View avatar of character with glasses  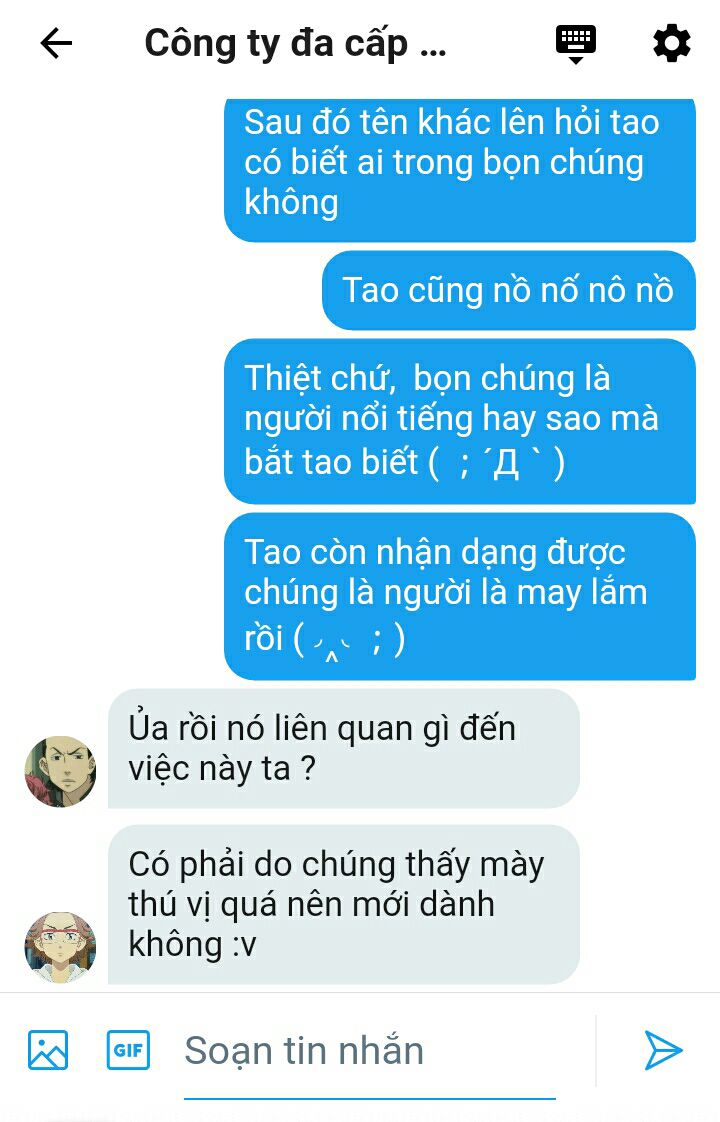coord(61,947)
